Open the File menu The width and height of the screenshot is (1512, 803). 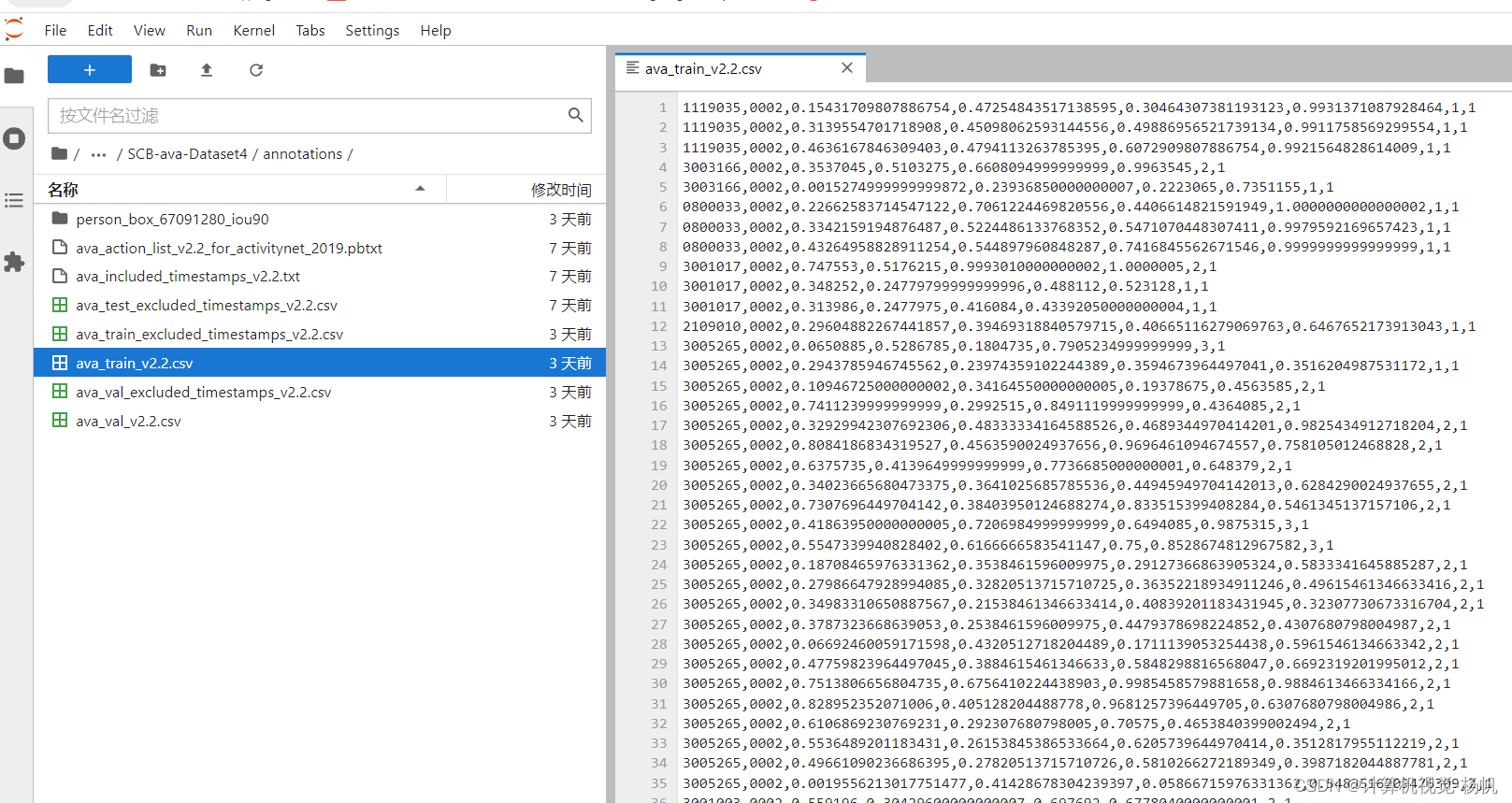[56, 30]
